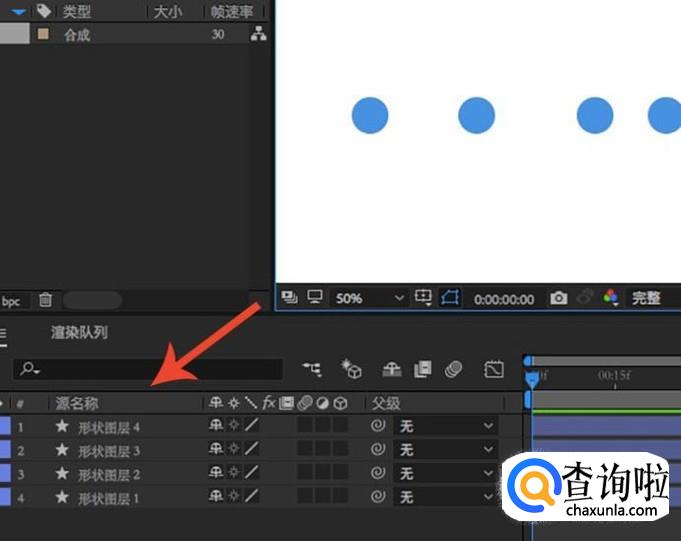Open the graph editor icon
Image resolution: width=681 pixels, height=541 pixels.
[x=493, y=369]
